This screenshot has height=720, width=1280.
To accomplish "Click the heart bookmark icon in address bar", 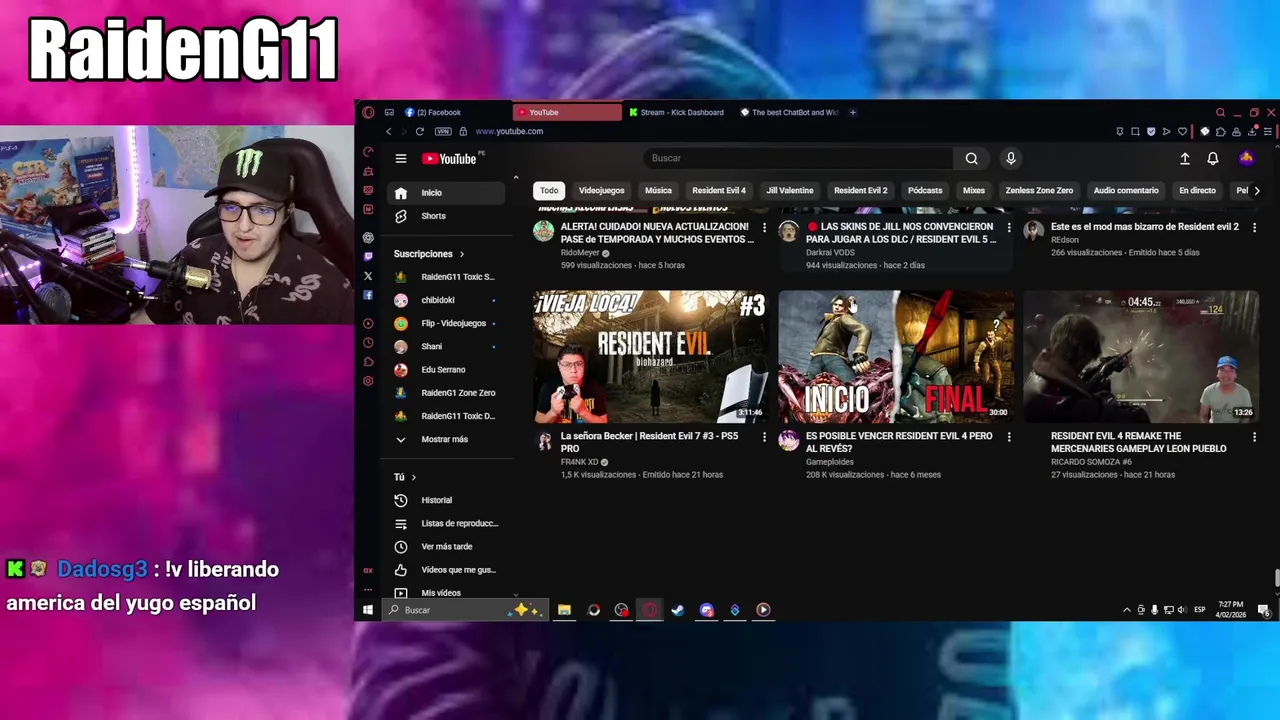I will [1182, 131].
